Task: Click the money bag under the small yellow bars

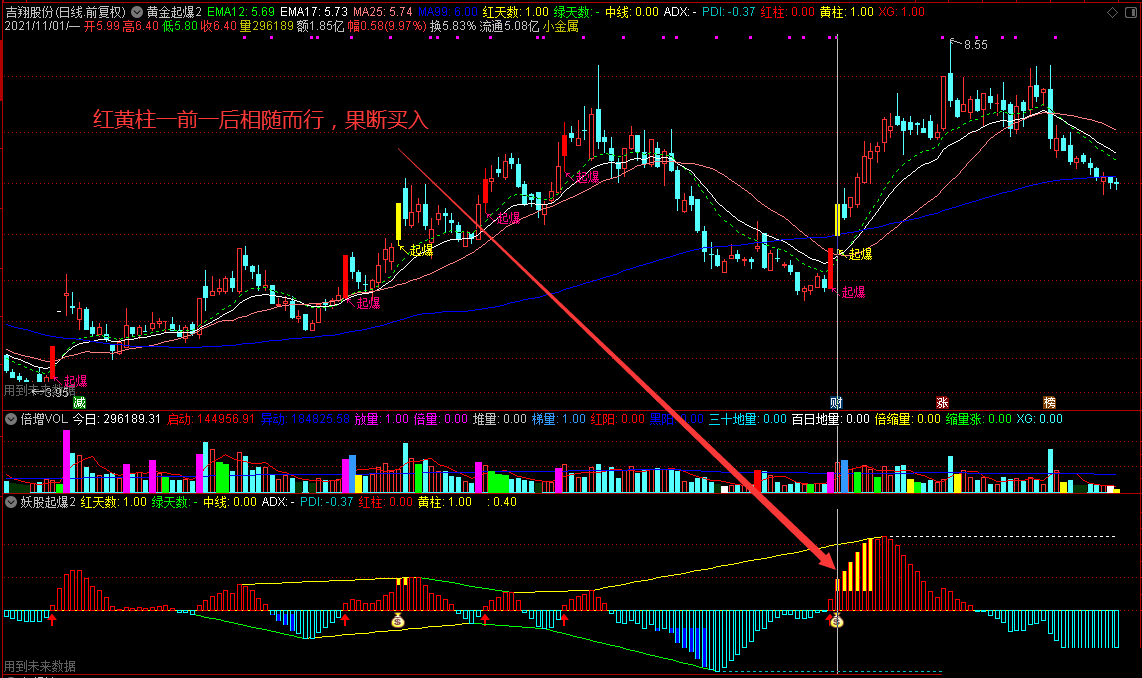Action: (x=398, y=620)
